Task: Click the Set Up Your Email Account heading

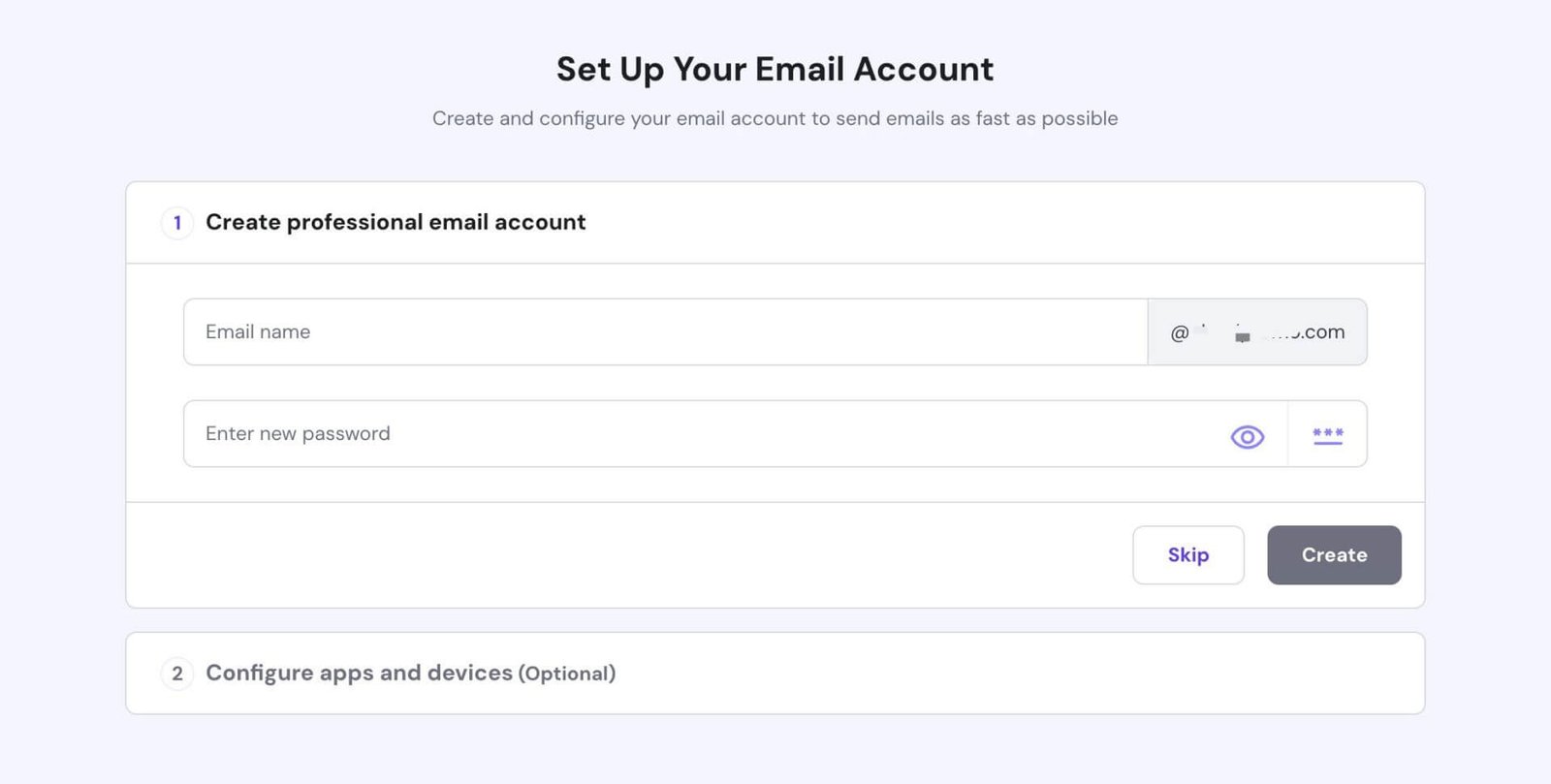Action: click(775, 70)
